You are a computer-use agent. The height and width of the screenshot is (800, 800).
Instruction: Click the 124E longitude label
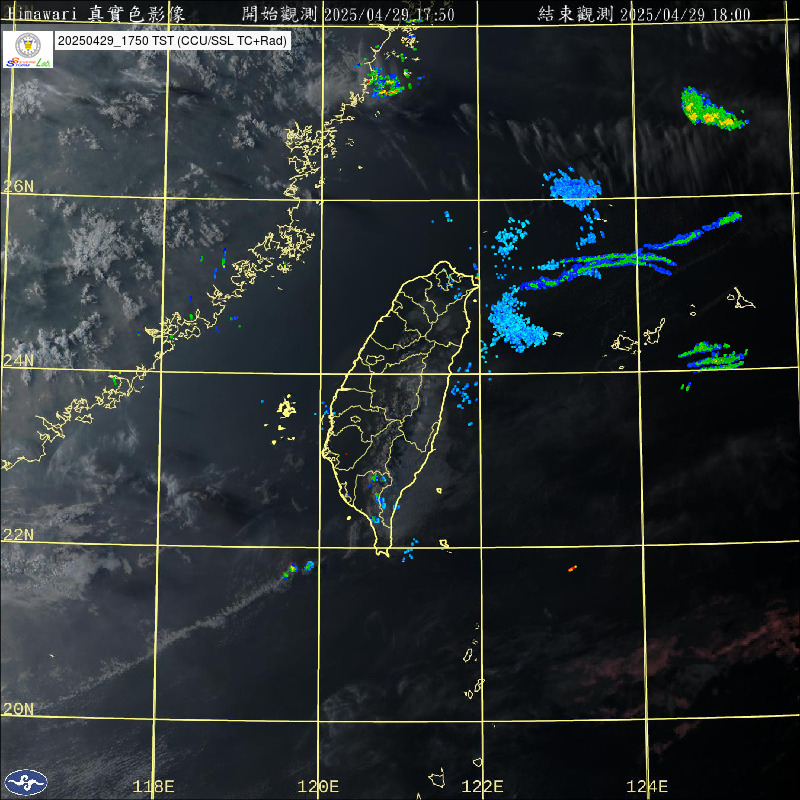pos(647,786)
